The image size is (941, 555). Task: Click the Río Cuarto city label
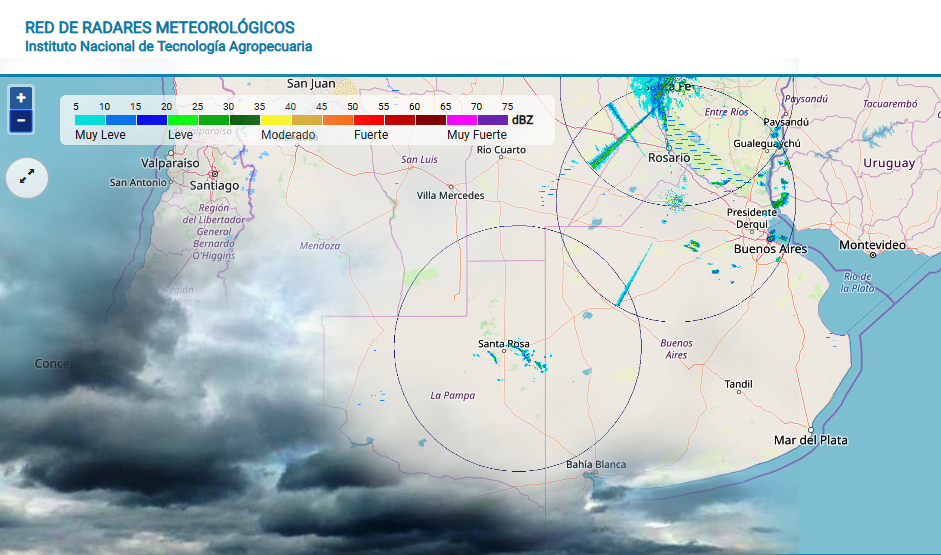[x=501, y=150]
